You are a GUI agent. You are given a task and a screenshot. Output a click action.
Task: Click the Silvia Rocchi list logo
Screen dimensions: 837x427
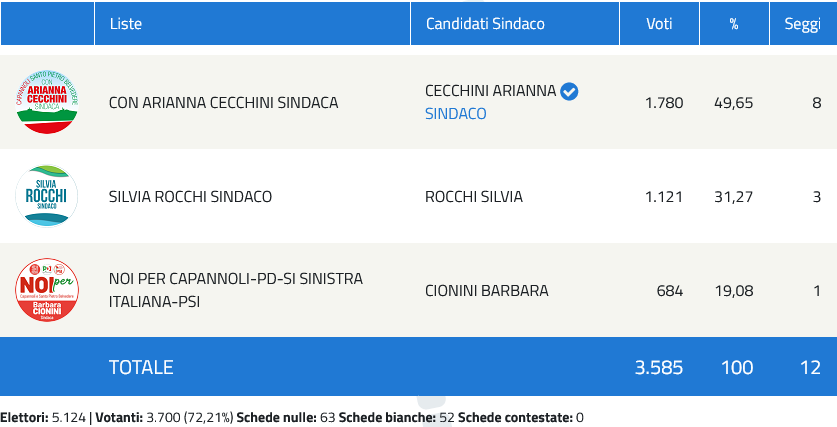click(47, 196)
